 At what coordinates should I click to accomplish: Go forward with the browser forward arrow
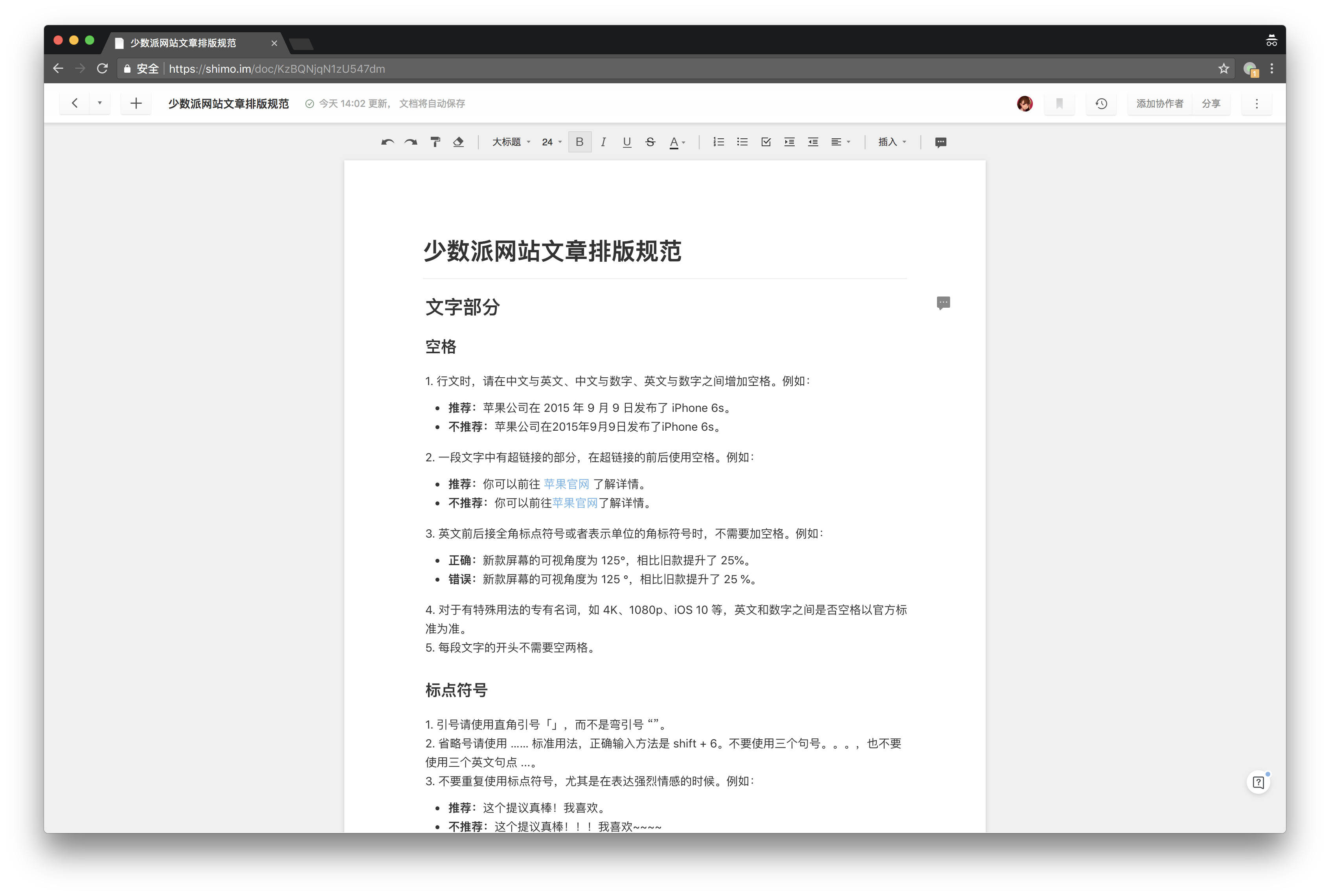[x=80, y=68]
